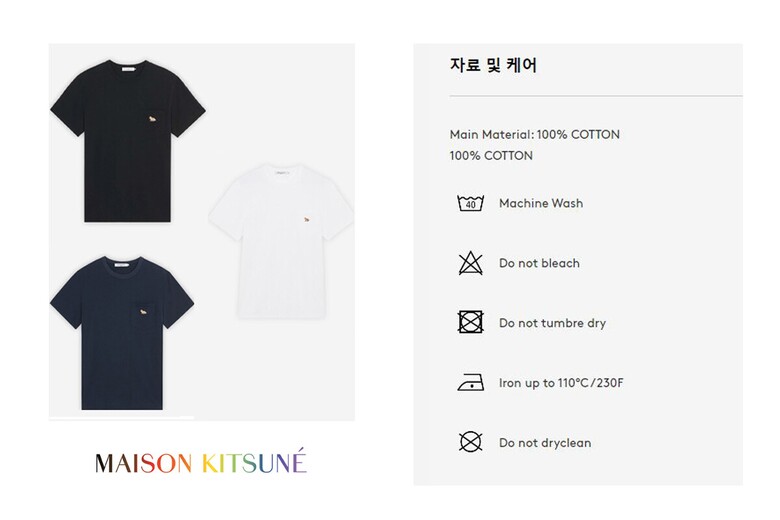
Task: Open the black t-shirt product image
Action: (128, 141)
